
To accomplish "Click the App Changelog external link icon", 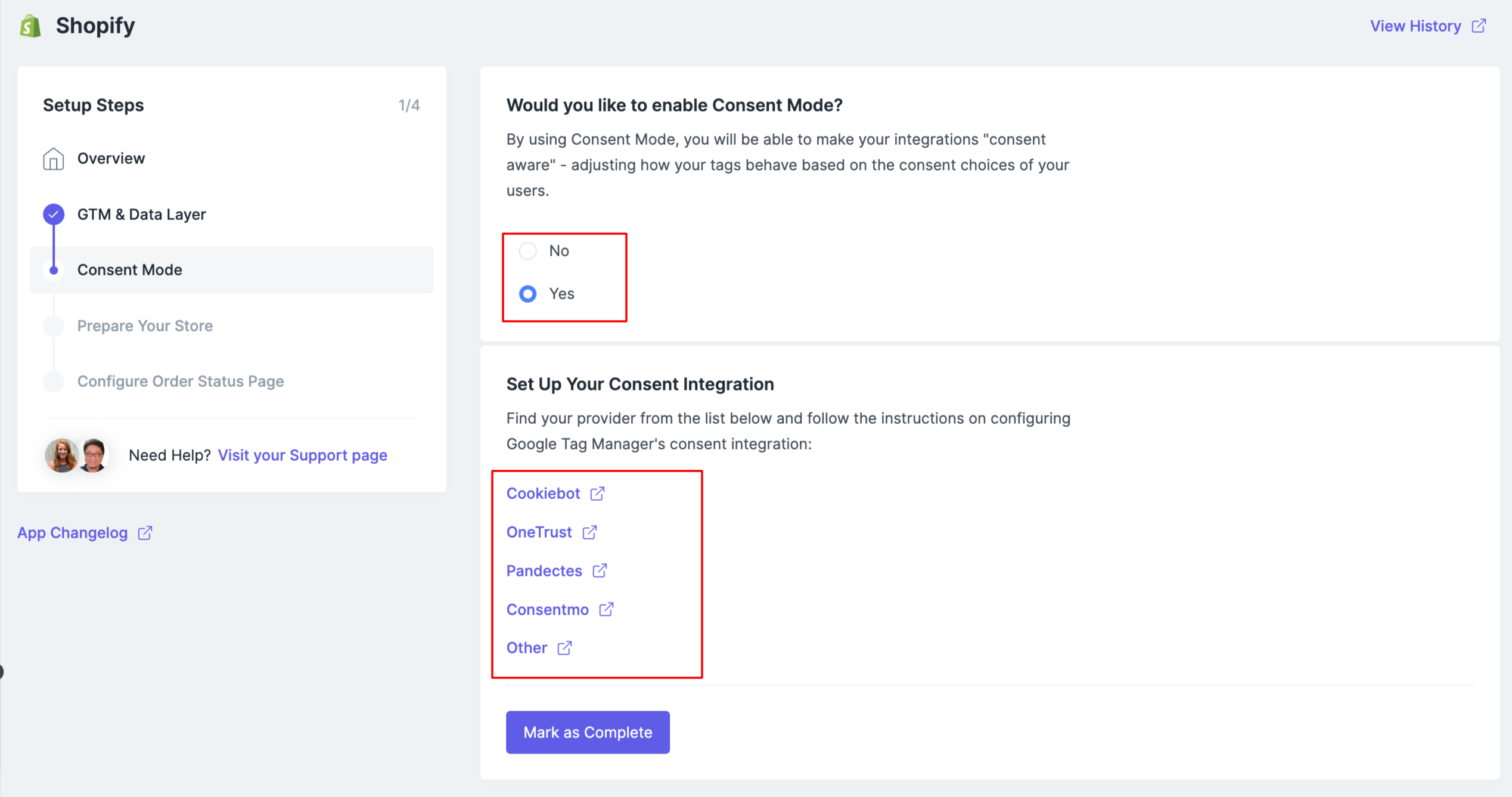I will point(145,533).
